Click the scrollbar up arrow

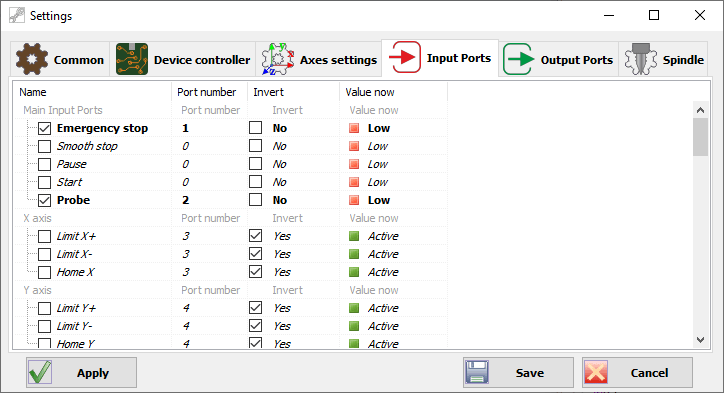point(700,110)
